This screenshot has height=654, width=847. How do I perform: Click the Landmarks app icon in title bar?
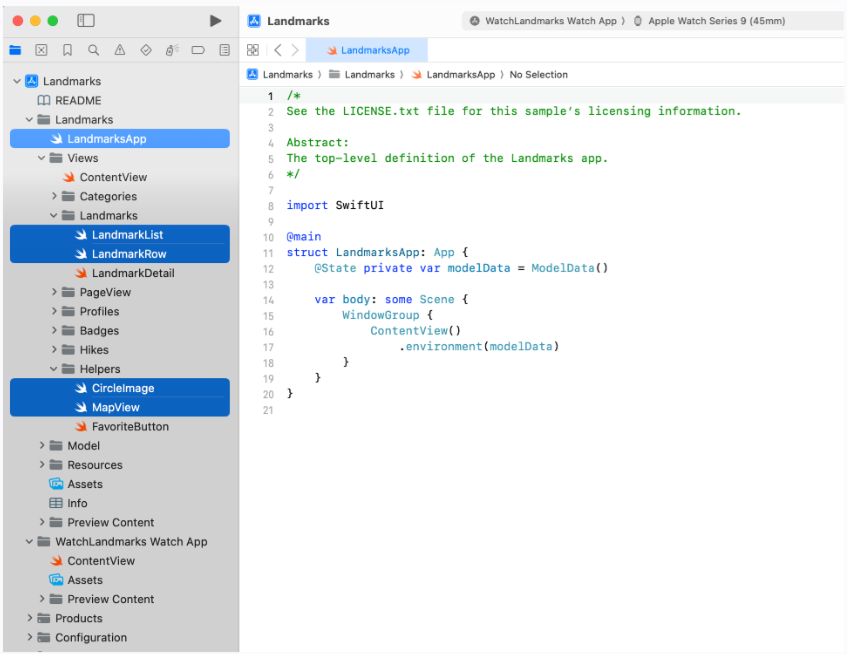point(254,21)
